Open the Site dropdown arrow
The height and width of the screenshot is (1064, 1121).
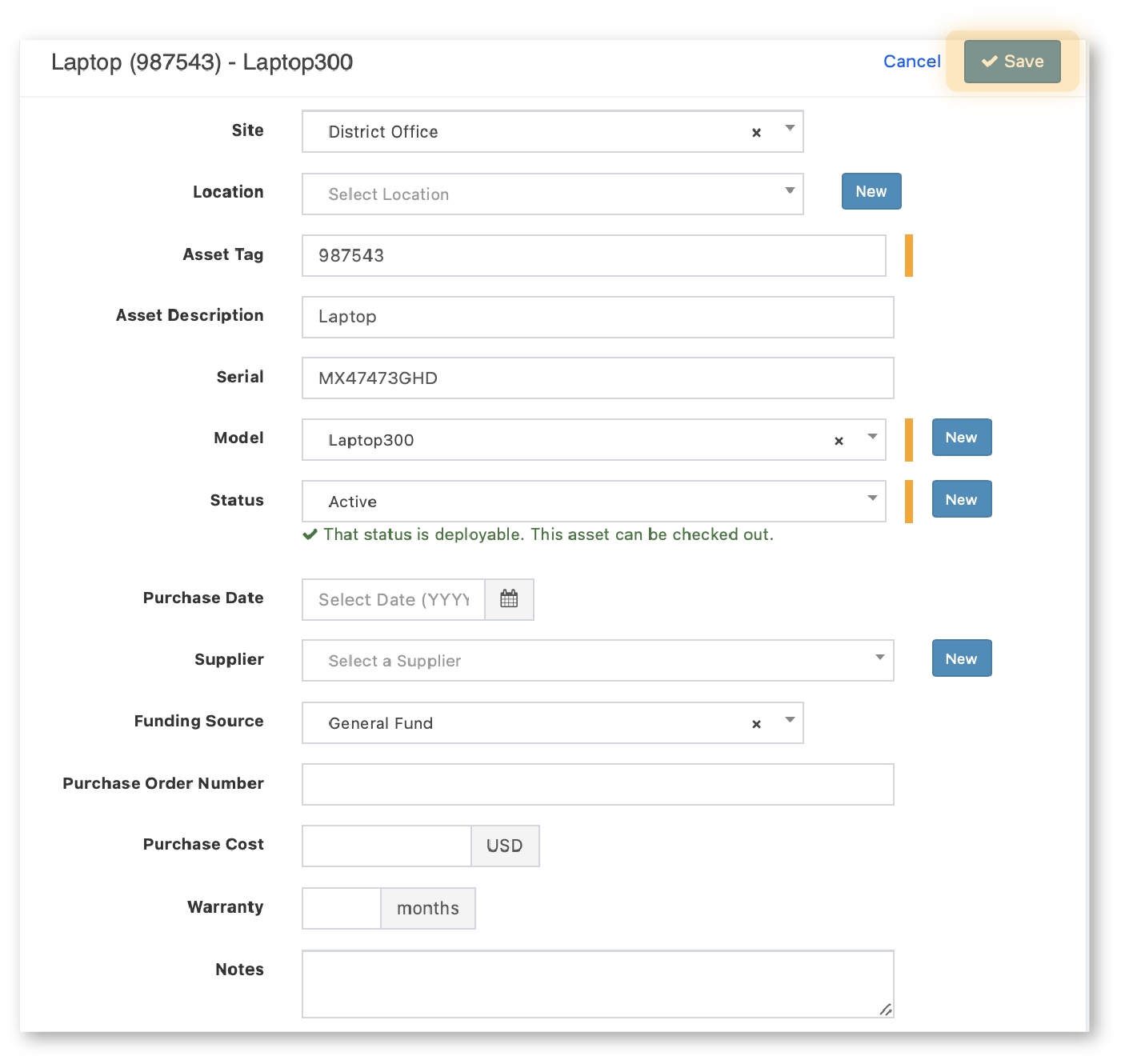tap(790, 128)
